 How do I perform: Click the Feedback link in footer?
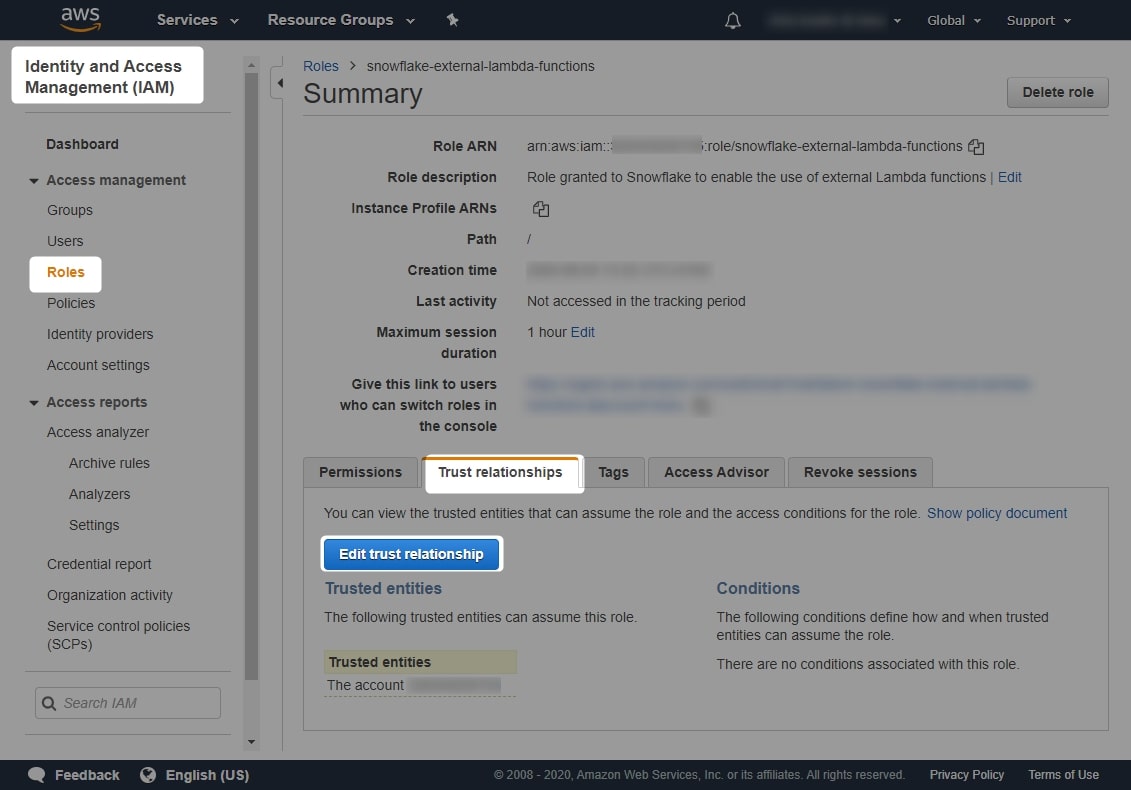87,775
